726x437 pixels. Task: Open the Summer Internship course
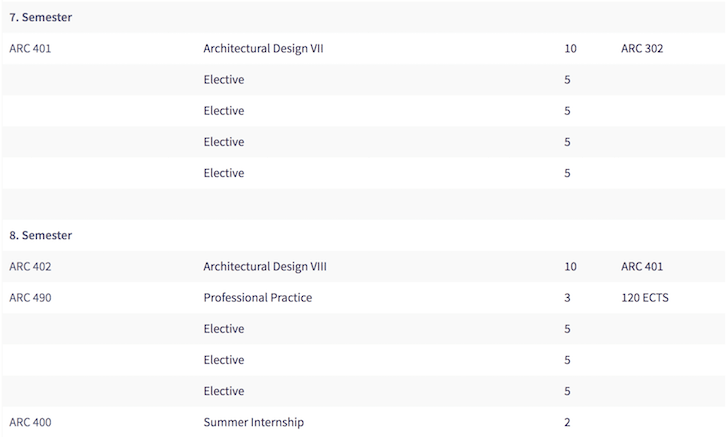(254, 422)
